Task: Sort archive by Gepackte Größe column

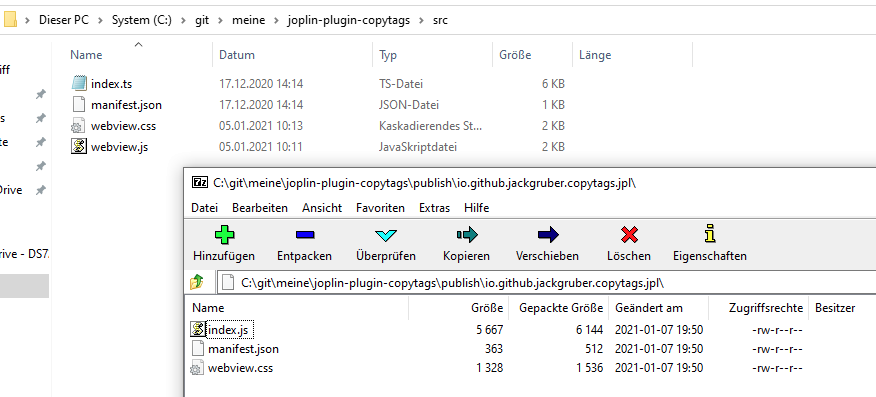Action: pyautogui.click(x=561, y=308)
